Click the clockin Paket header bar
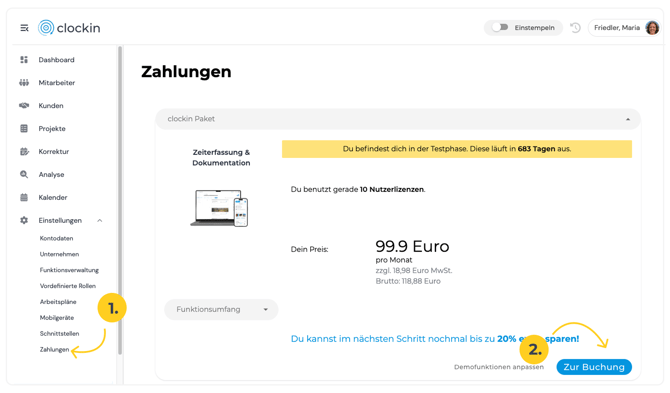 click(398, 119)
